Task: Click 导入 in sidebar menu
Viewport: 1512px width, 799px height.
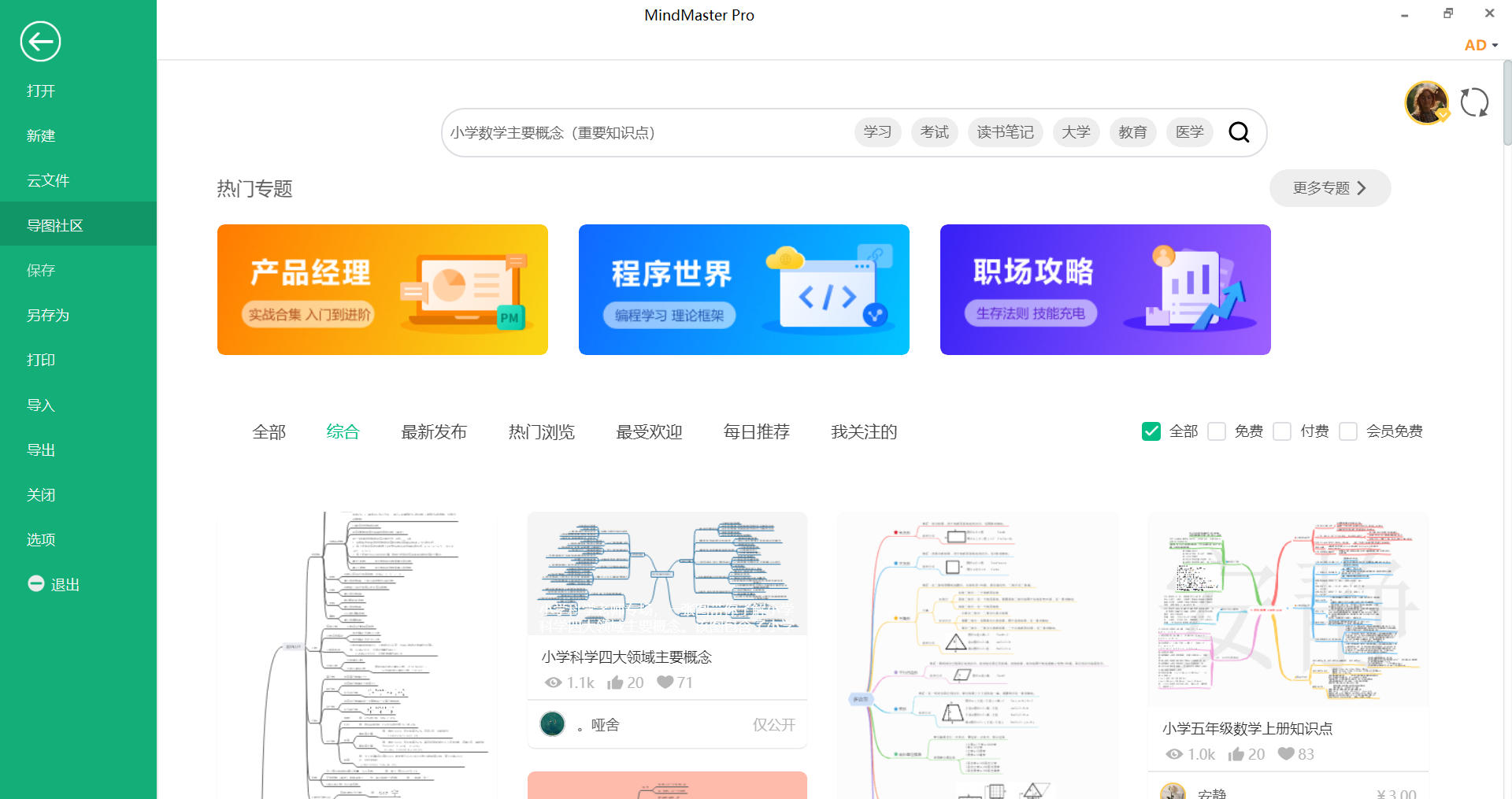Action: pyautogui.click(x=78, y=405)
